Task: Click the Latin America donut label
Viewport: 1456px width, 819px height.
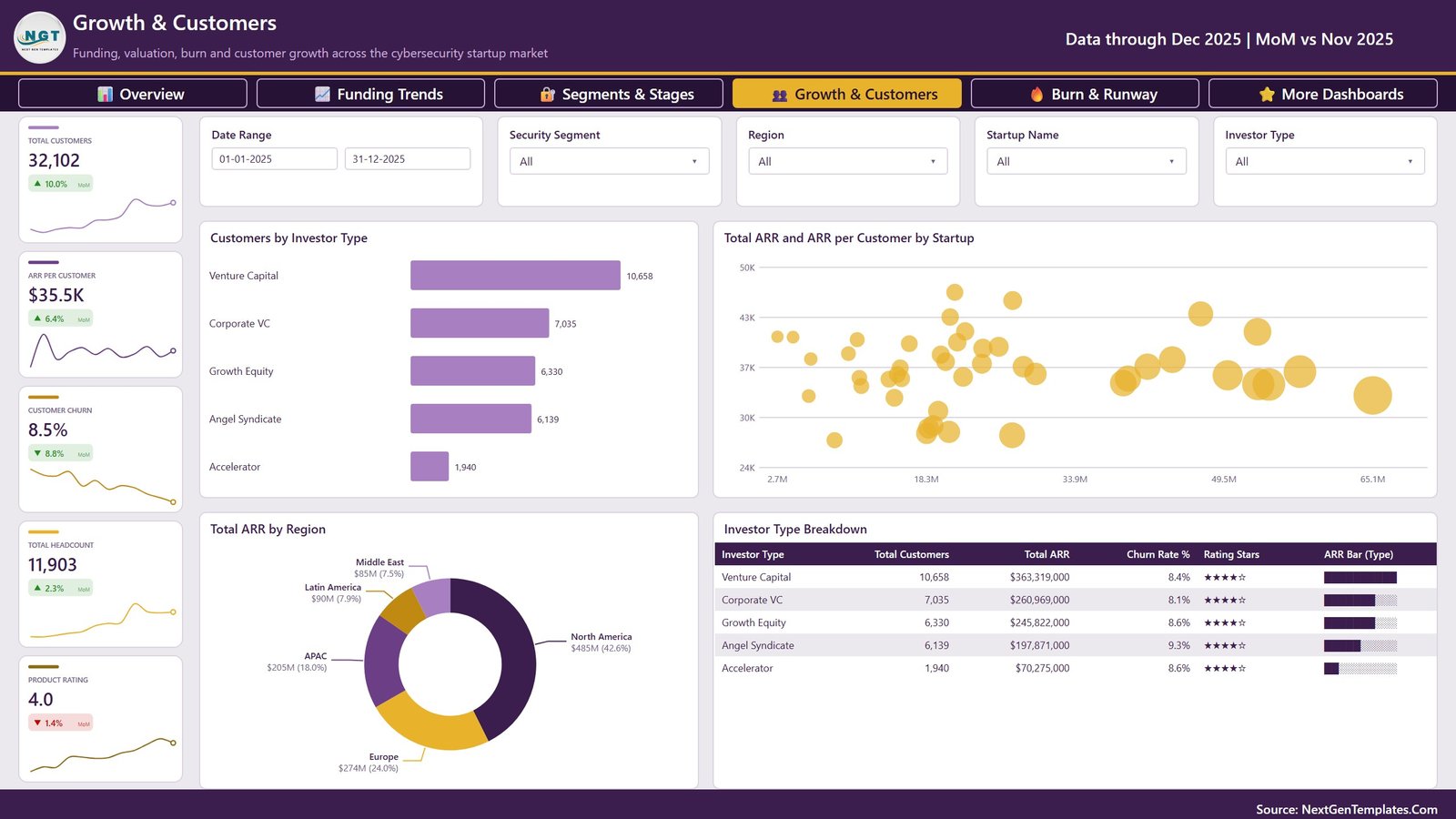Action: (335, 592)
